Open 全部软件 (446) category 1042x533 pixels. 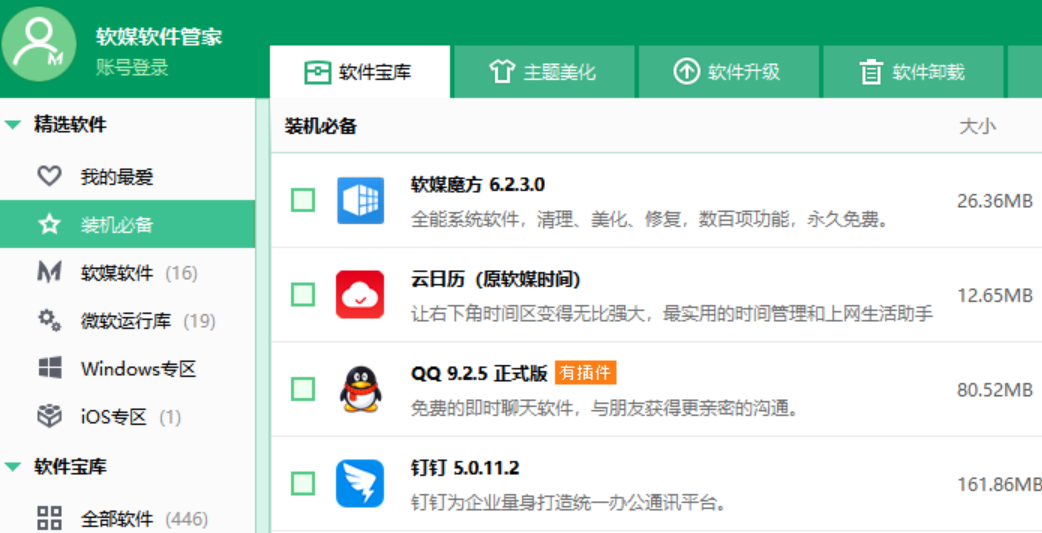(x=128, y=518)
